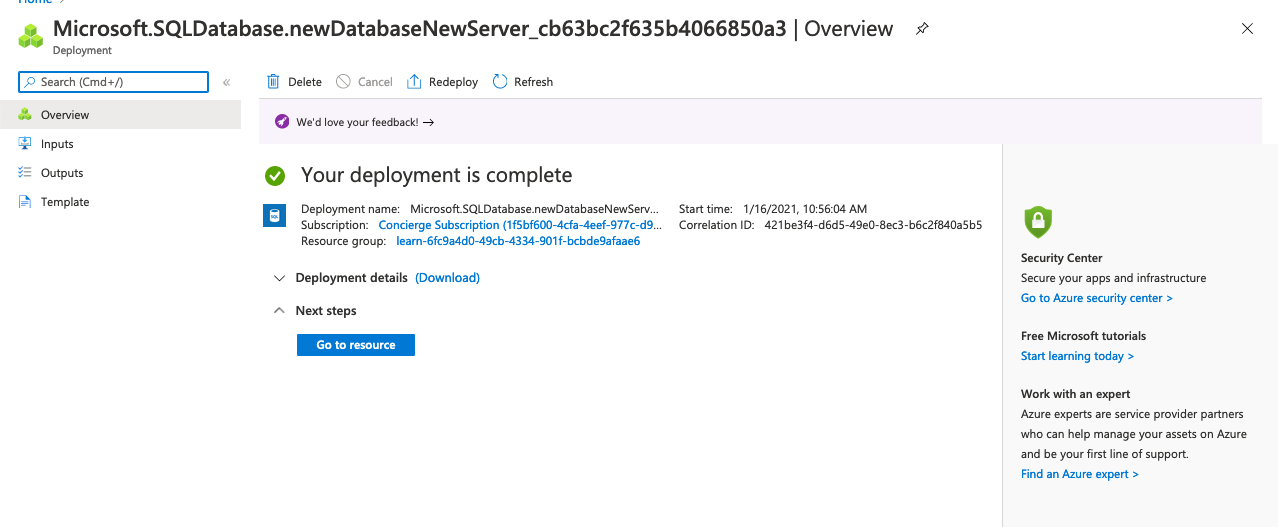Click the Delete toolbar label
Viewport: 1278px width, 527px height.
pos(305,82)
